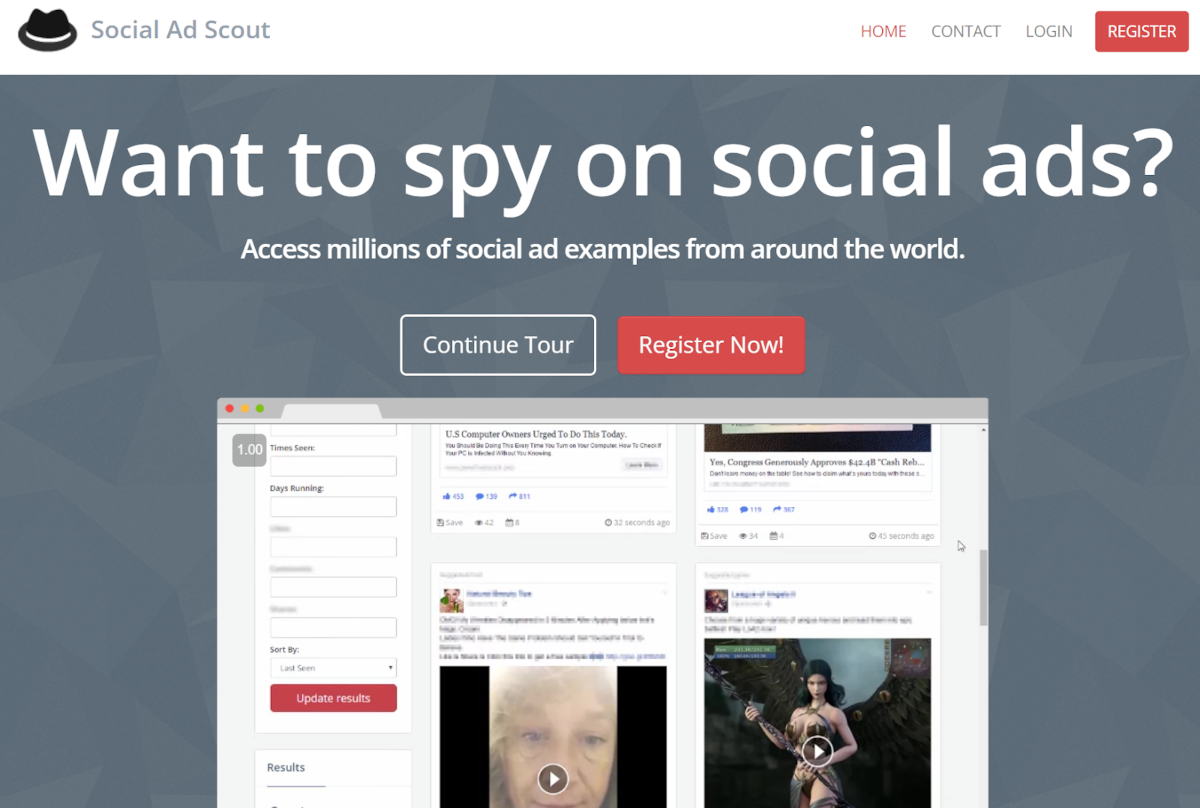Click the black fedora hat logo
This screenshot has height=808, width=1200.
pyautogui.click(x=48, y=30)
